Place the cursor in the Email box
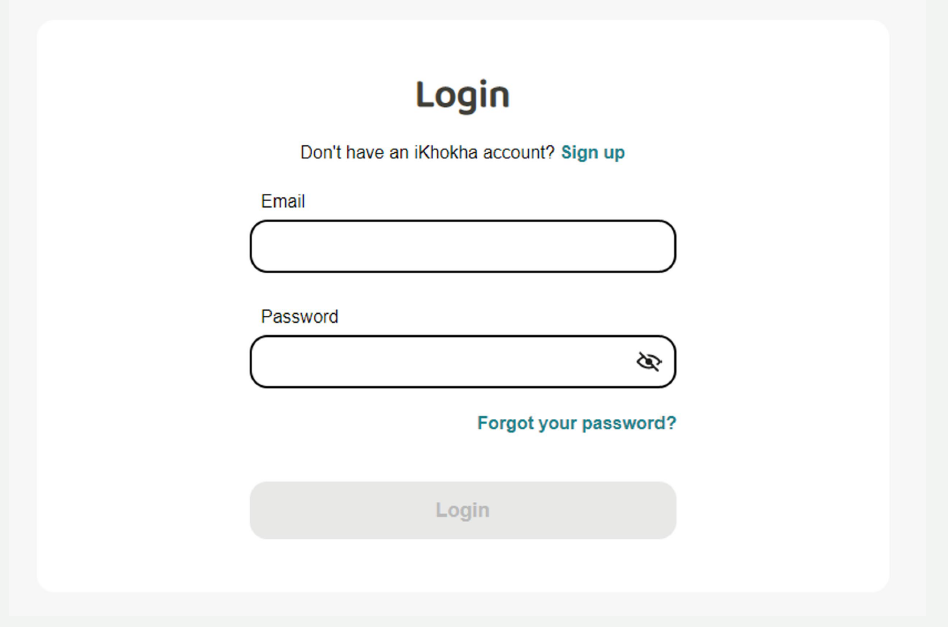The image size is (948, 627). pos(462,246)
